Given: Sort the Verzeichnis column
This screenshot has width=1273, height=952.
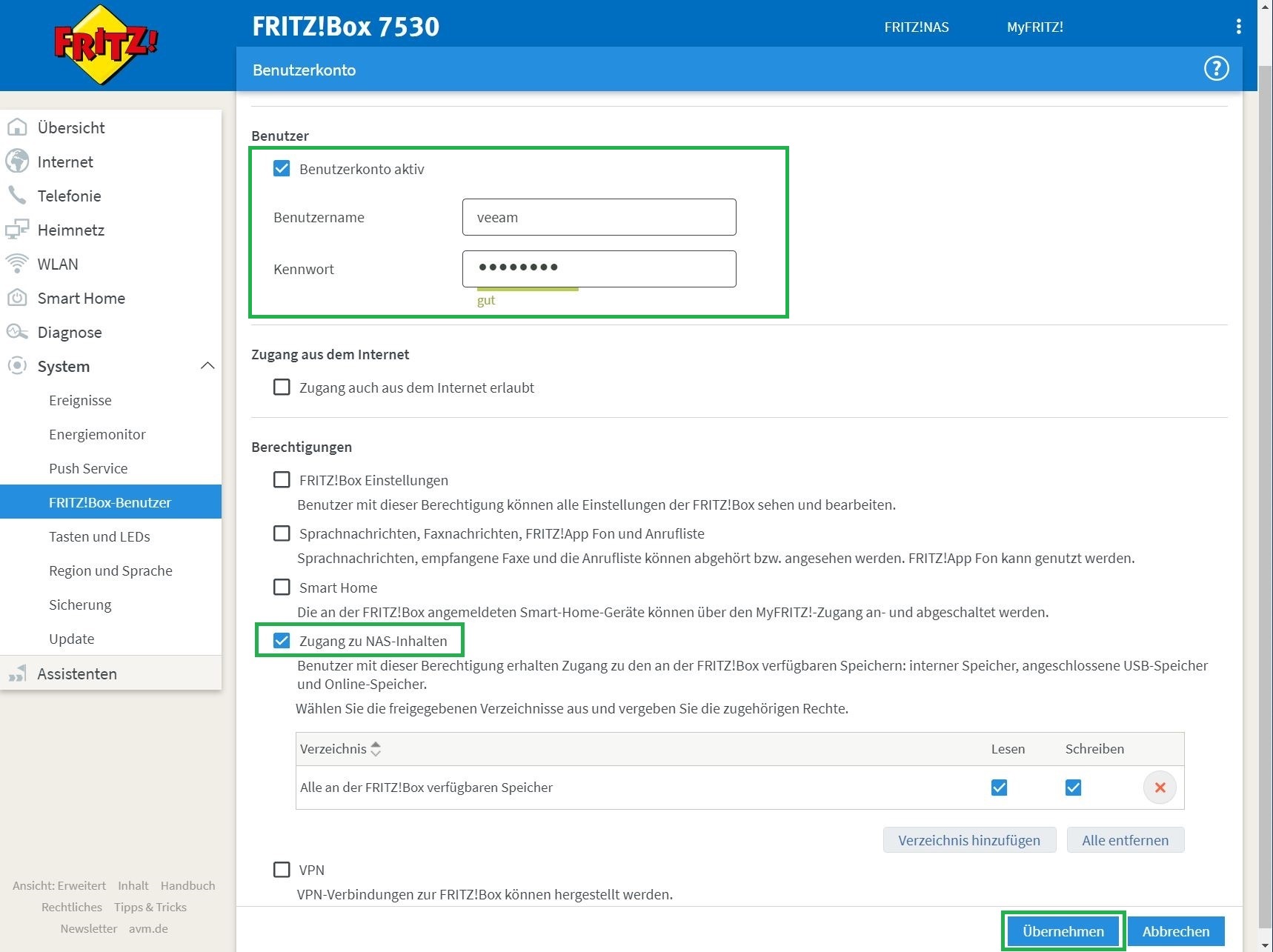Looking at the screenshot, I should click(376, 749).
